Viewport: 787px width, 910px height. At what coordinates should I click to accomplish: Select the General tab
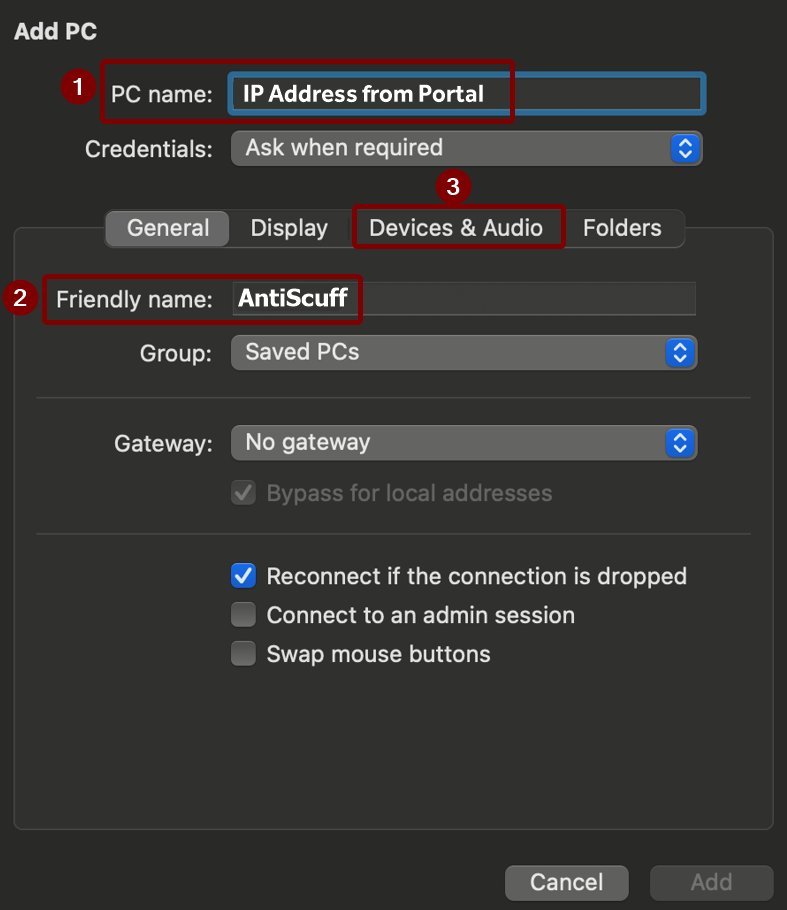point(168,228)
